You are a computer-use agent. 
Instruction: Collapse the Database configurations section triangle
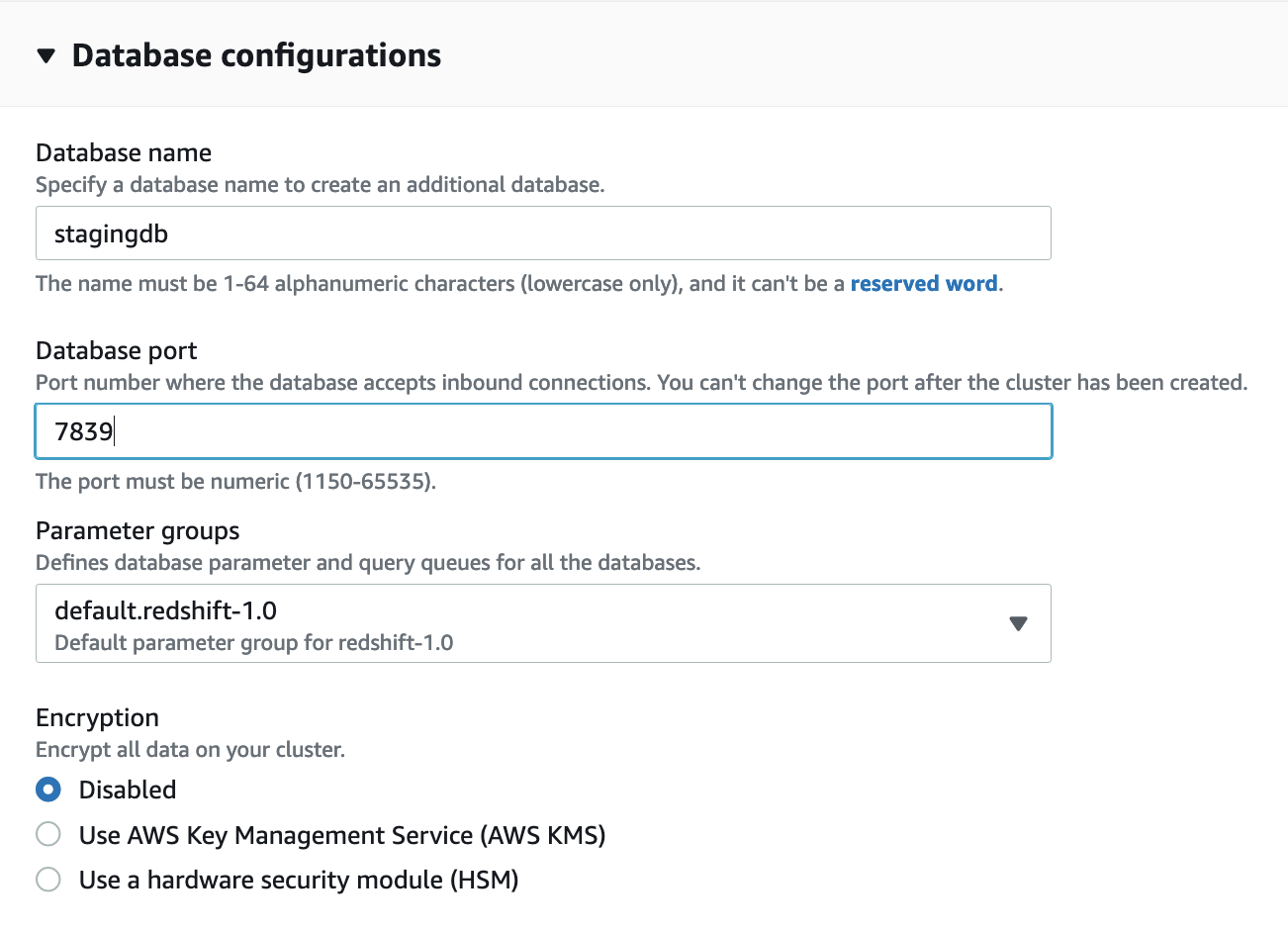(46, 56)
